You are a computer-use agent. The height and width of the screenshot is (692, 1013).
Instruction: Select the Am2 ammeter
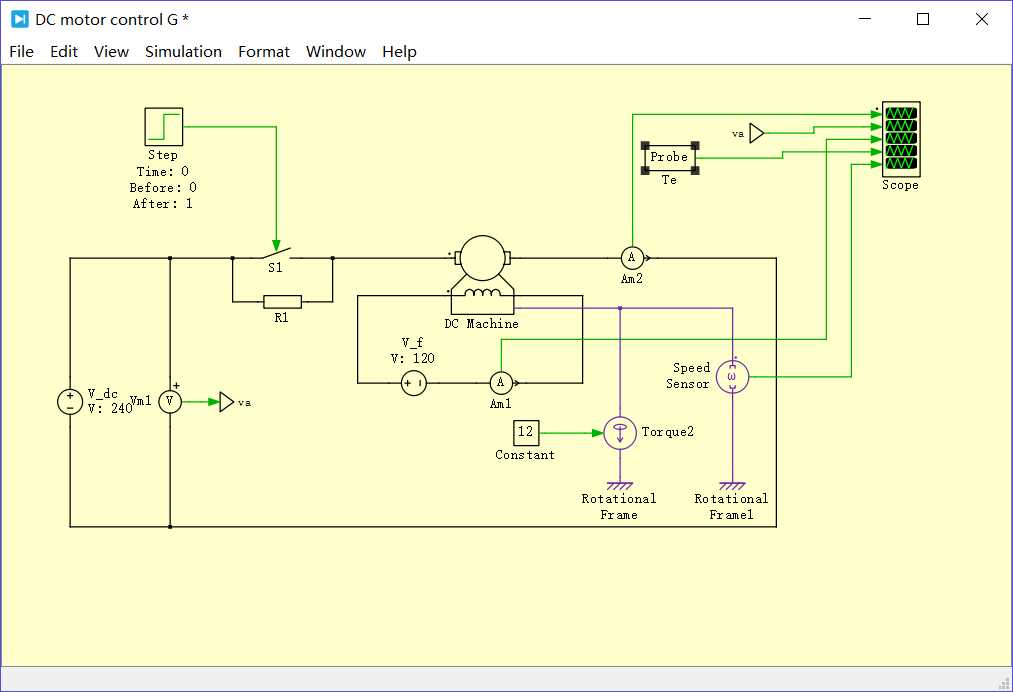[x=632, y=258]
